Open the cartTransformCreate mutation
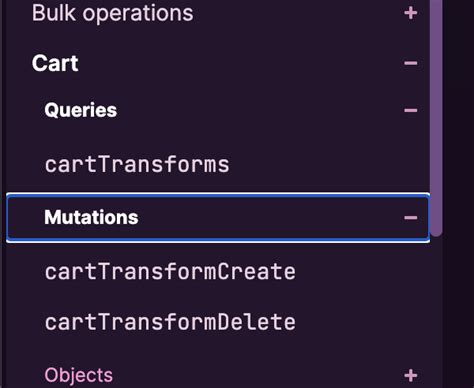Screen dimensions: 474x388 170,272
